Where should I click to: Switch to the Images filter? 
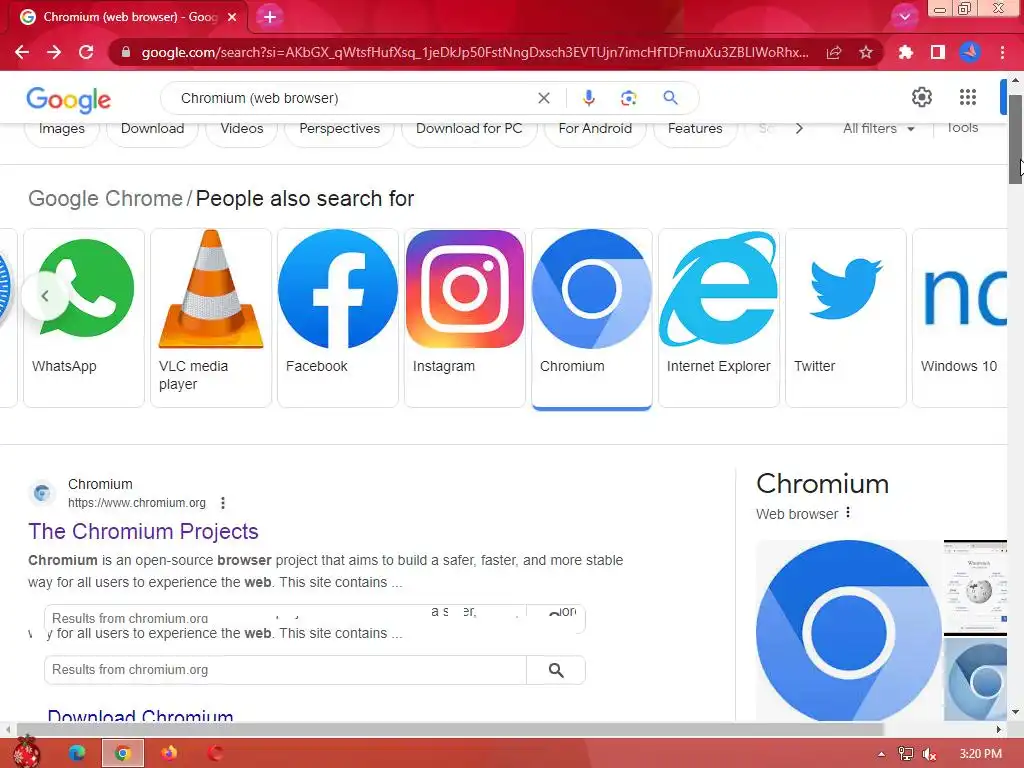pos(61,129)
